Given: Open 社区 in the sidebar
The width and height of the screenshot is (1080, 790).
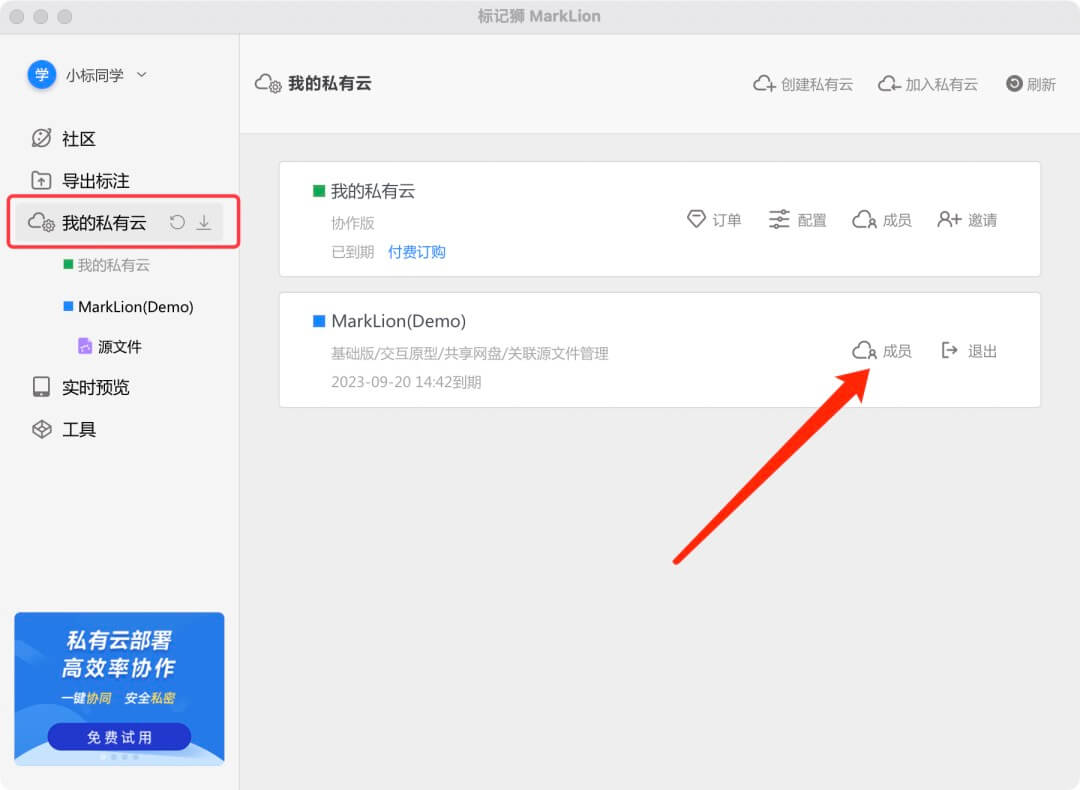Looking at the screenshot, I should tap(78, 139).
